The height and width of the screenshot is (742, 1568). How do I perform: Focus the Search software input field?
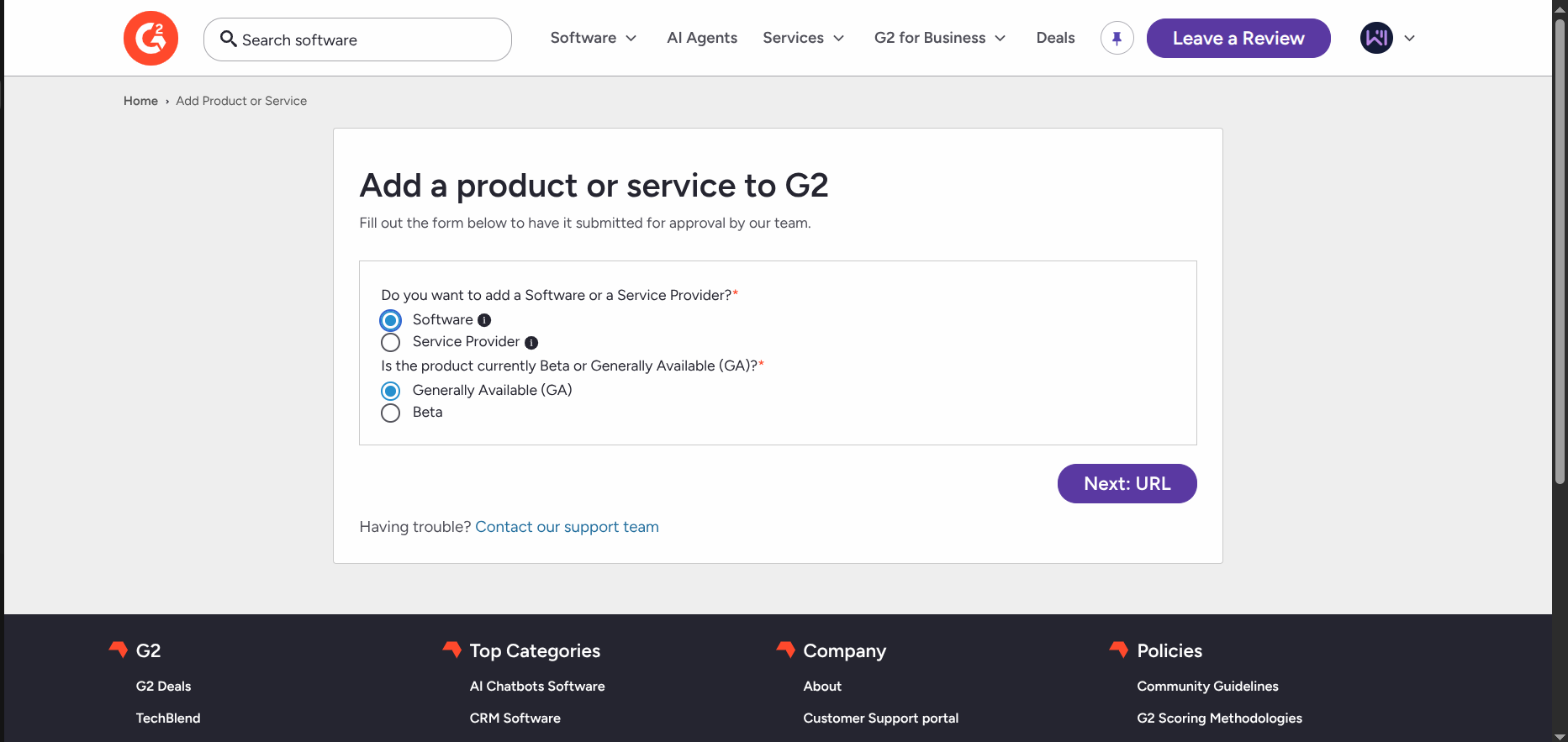(x=357, y=39)
